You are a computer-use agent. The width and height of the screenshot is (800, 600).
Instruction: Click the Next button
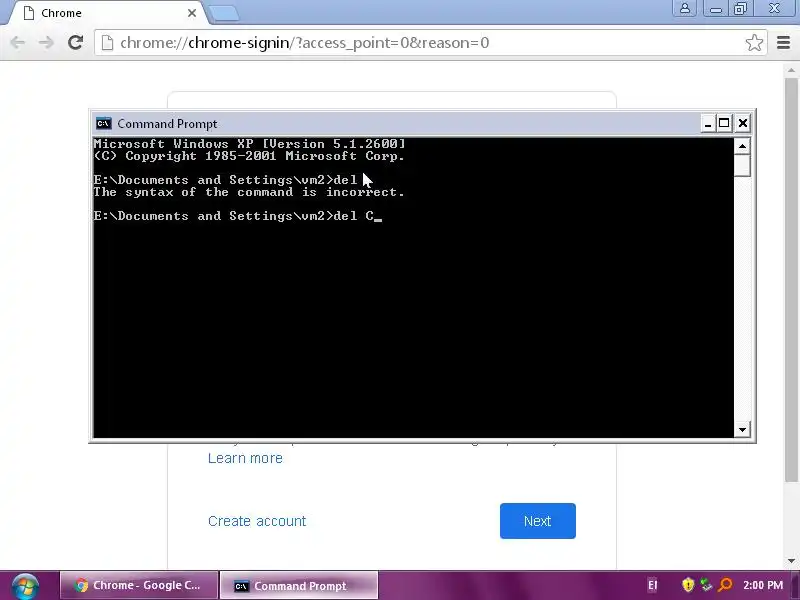point(538,521)
